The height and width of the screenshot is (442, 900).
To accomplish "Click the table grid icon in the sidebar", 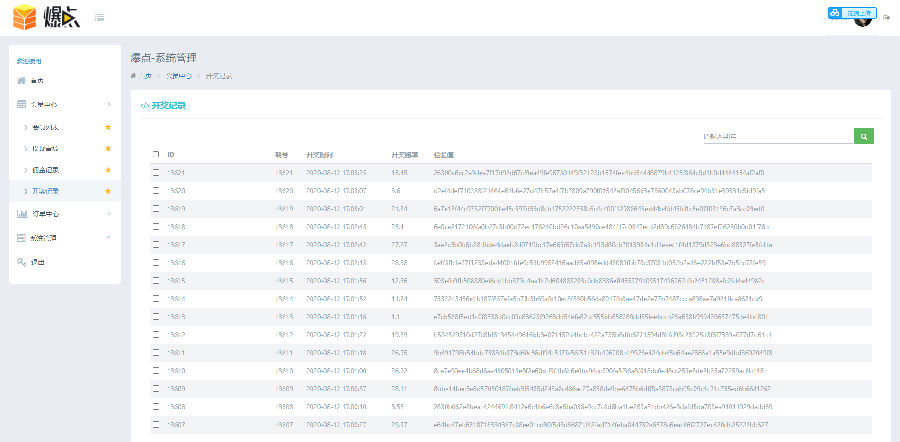I will (22, 104).
